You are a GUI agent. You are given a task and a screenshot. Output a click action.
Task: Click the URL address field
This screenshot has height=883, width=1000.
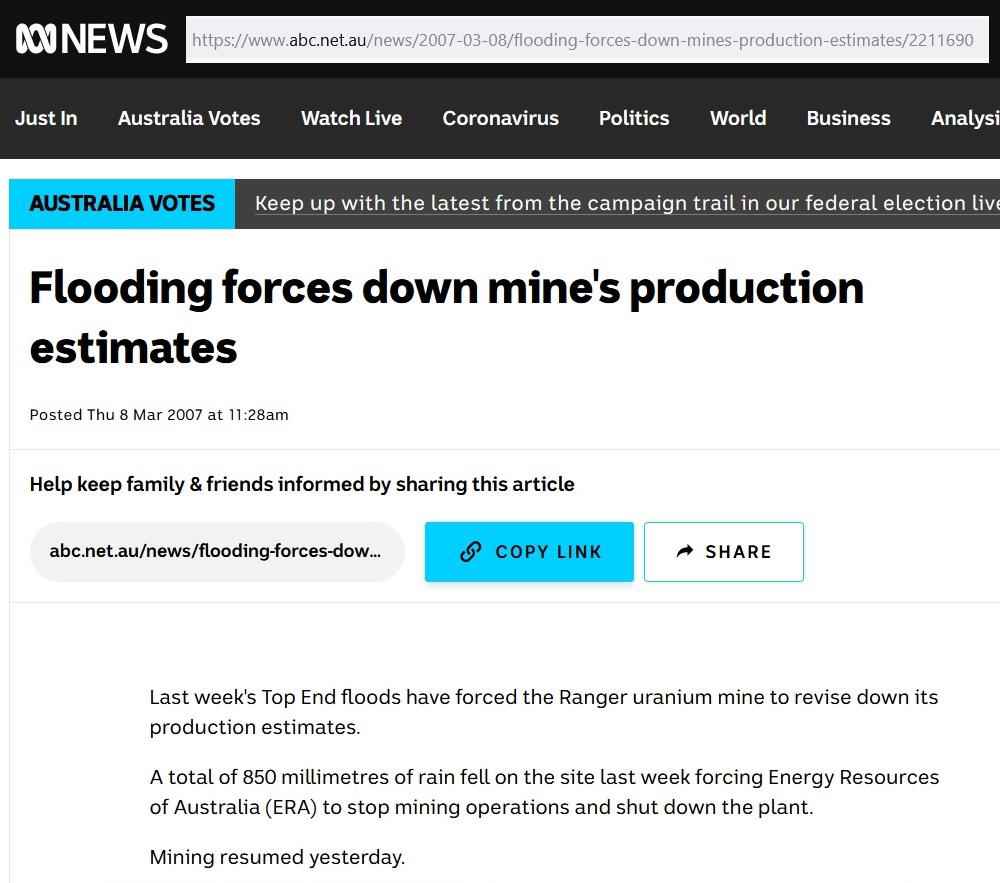pyautogui.click(x=587, y=40)
